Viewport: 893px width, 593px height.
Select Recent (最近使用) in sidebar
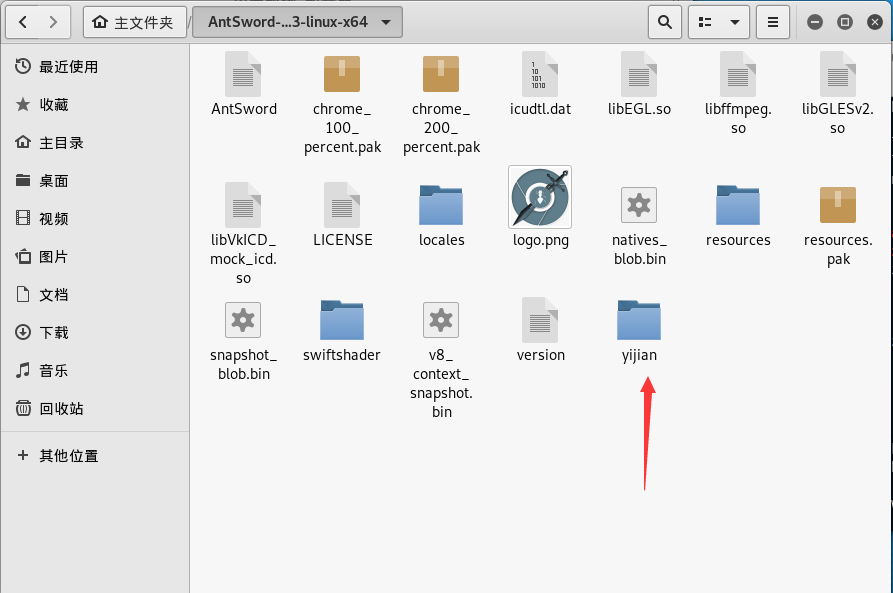[95, 67]
